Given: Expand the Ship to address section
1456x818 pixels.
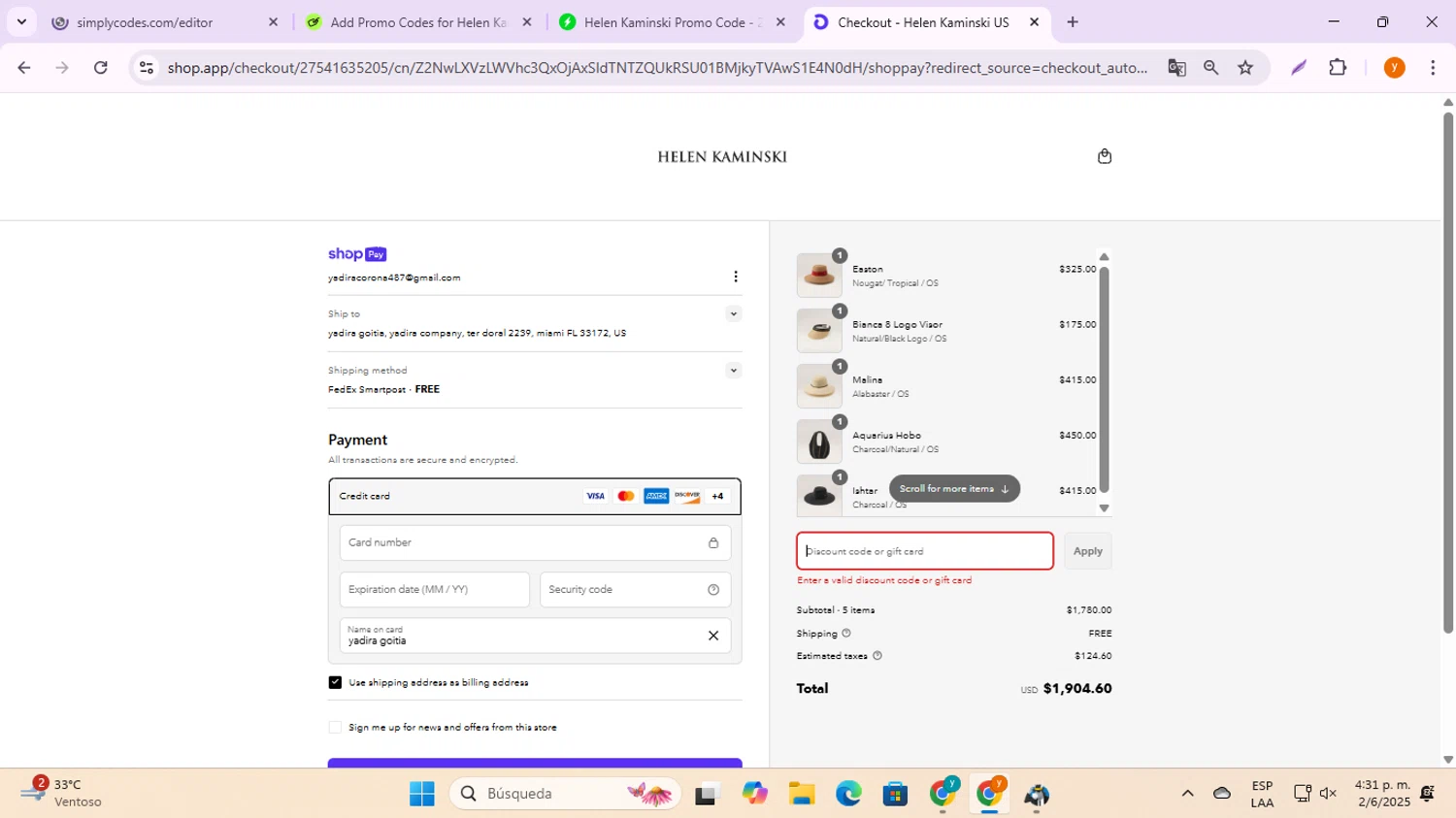Looking at the screenshot, I should pyautogui.click(x=734, y=313).
